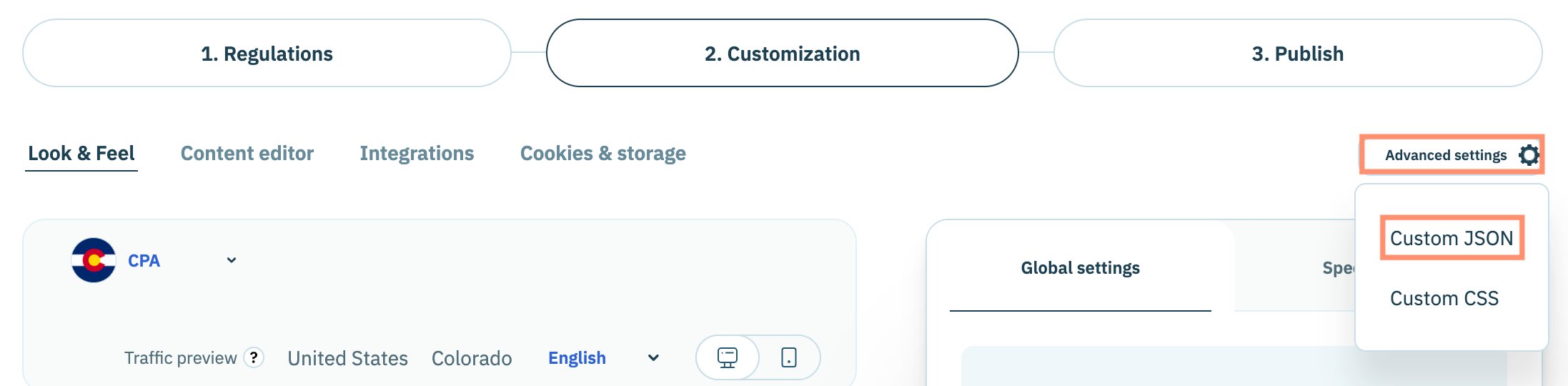Choose Custom CSS from the menu
The width and height of the screenshot is (1568, 386).
pos(1444,298)
